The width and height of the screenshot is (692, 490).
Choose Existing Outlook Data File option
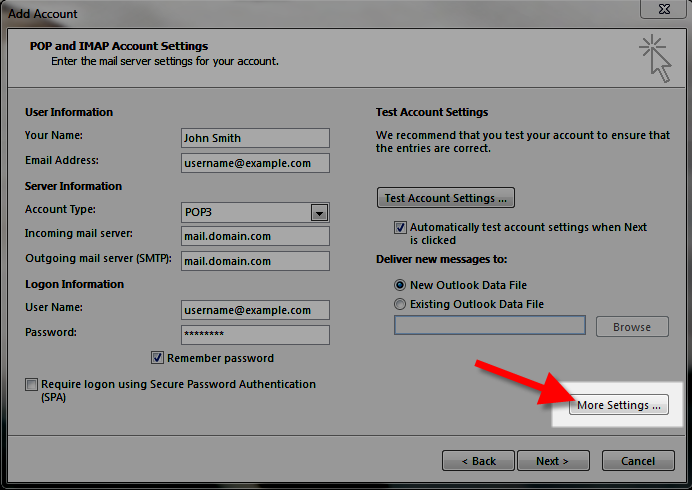(x=400, y=304)
